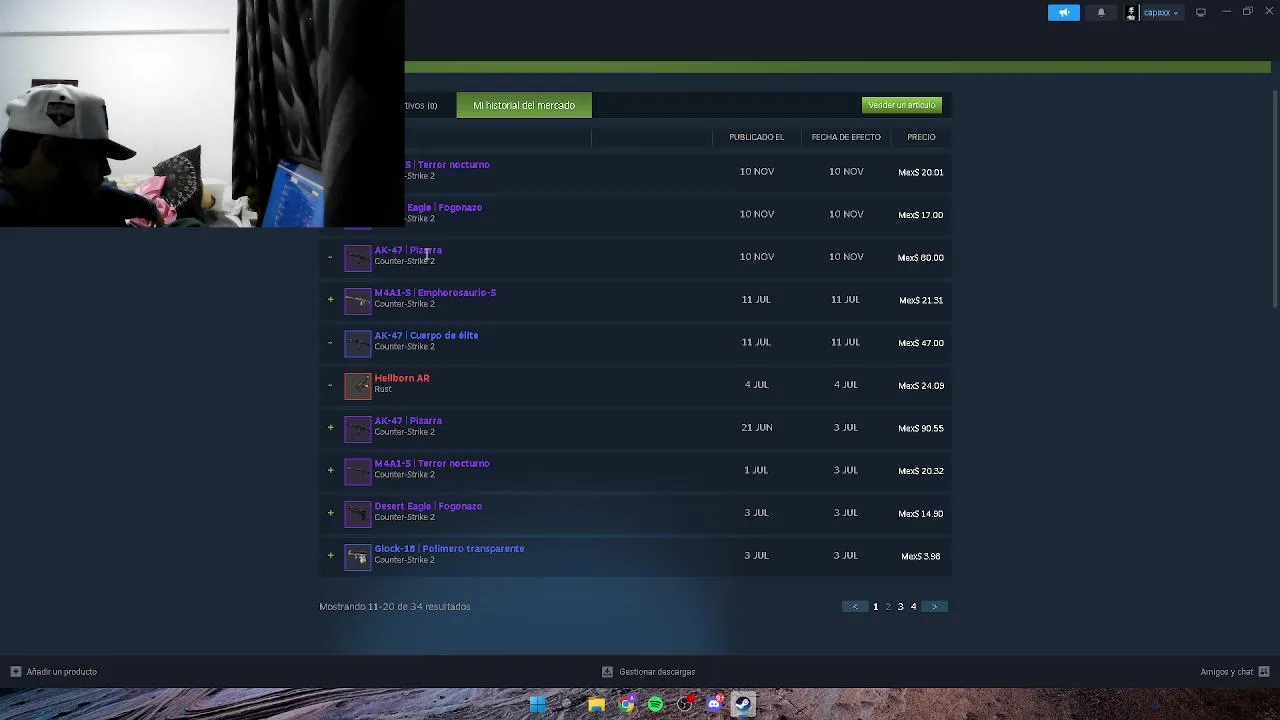
Task: Open Gestionar descargas
Action: (x=657, y=672)
